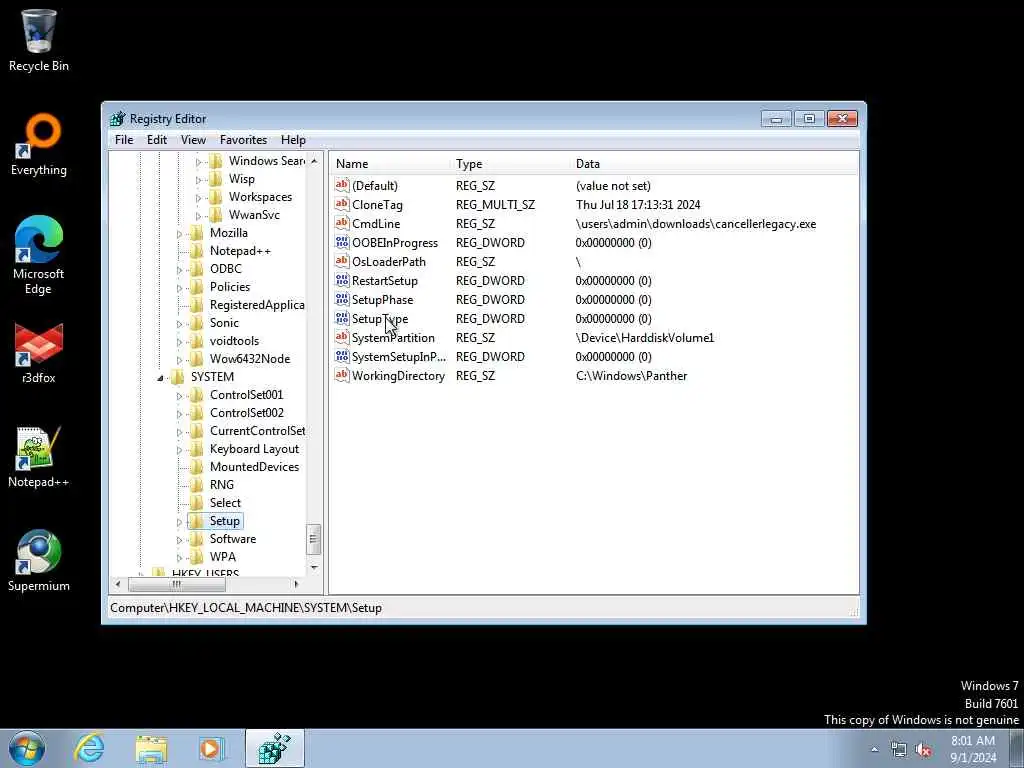
Task: Launch Supermium from the desktop
Action: (39, 561)
